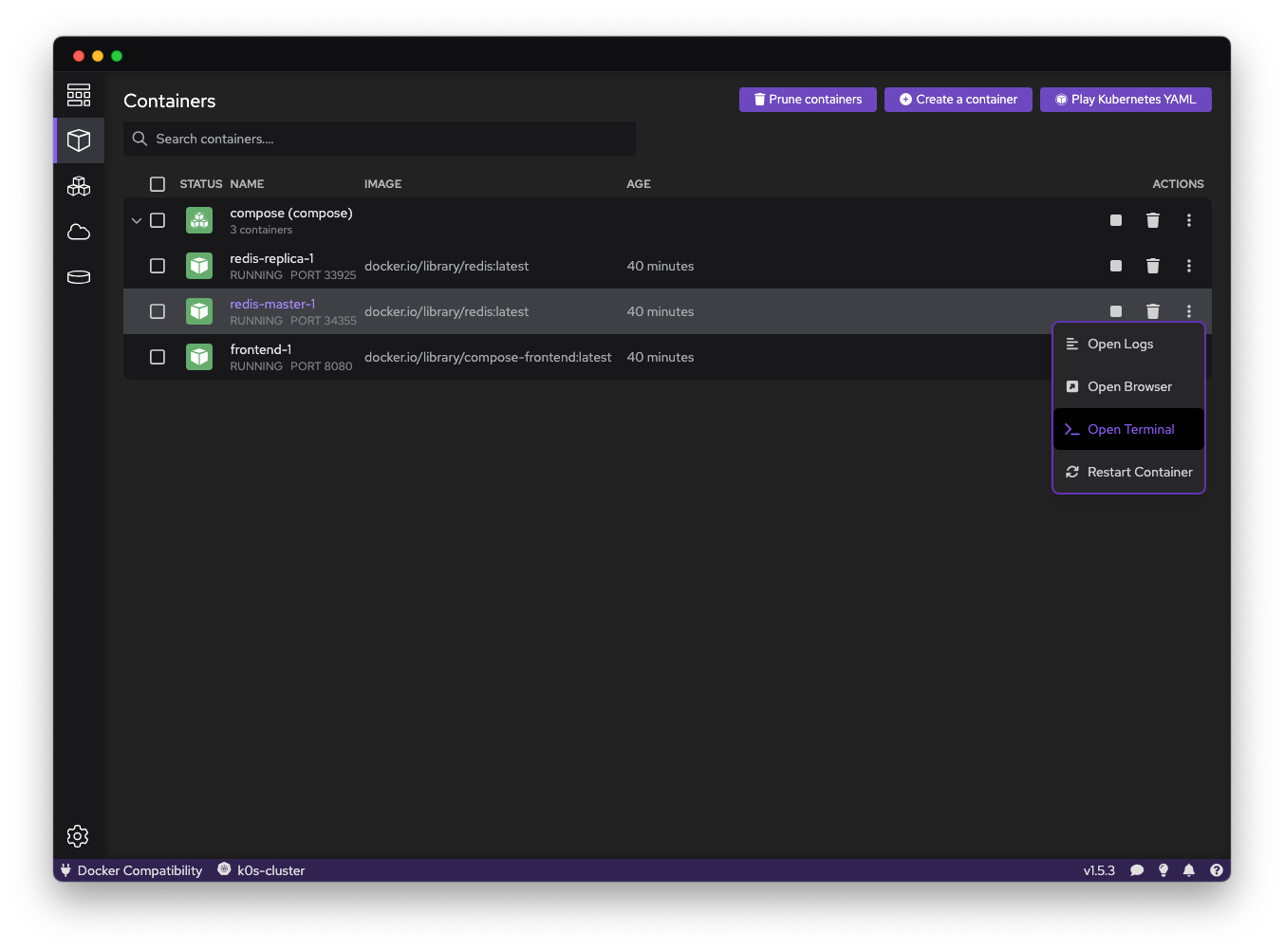Click the frontend-1 green status icon
Image resolution: width=1284 pixels, height=952 pixels.
tap(199, 357)
